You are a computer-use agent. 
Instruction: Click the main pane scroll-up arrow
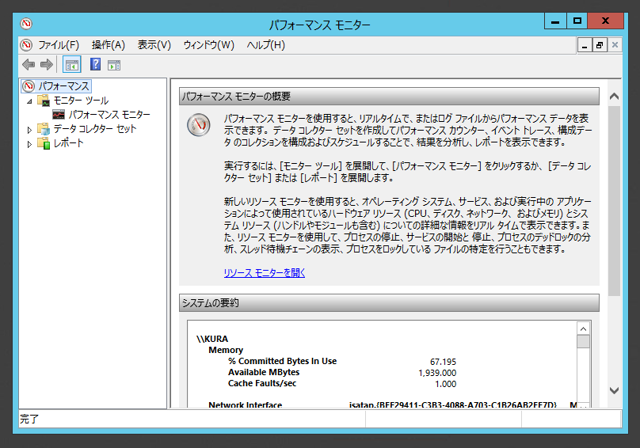pos(614,97)
